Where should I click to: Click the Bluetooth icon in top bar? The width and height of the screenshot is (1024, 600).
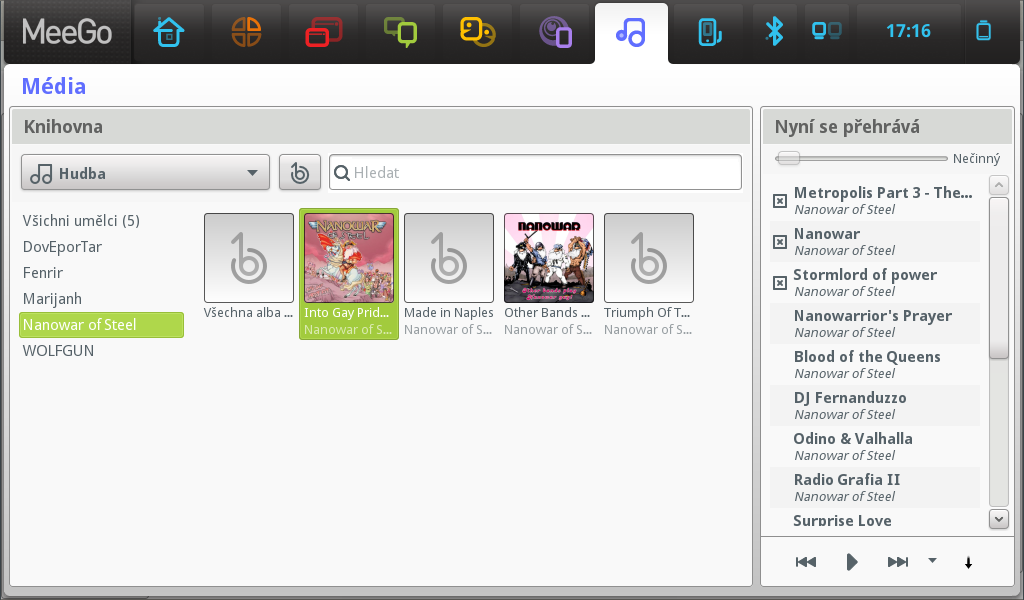click(775, 31)
